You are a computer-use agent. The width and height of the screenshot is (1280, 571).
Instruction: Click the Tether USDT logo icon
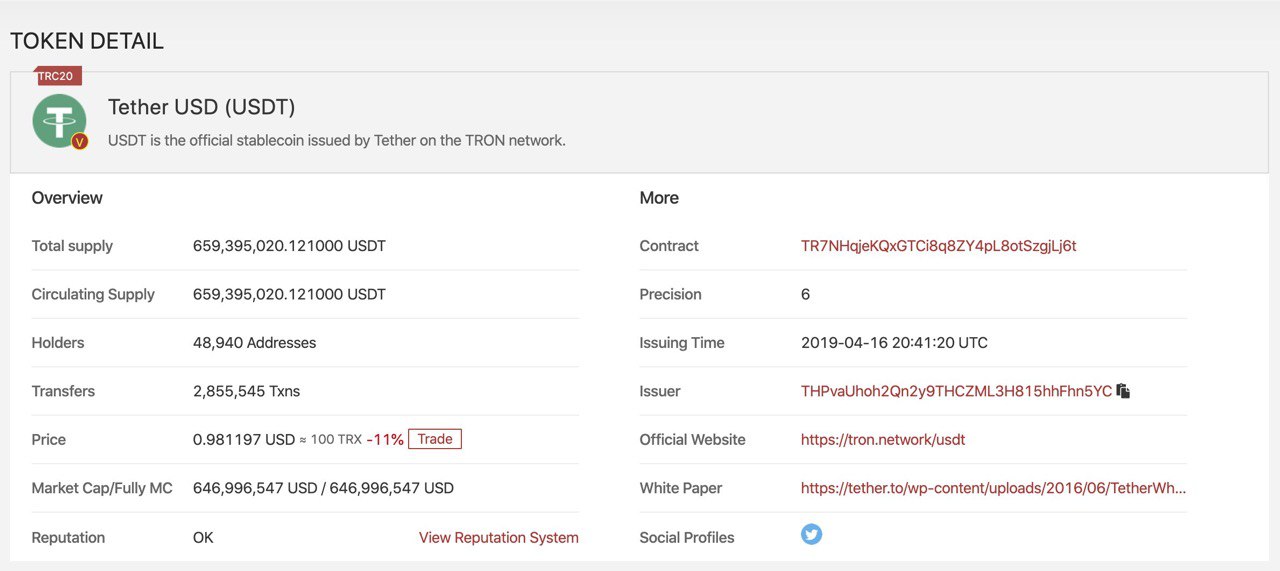pos(59,121)
